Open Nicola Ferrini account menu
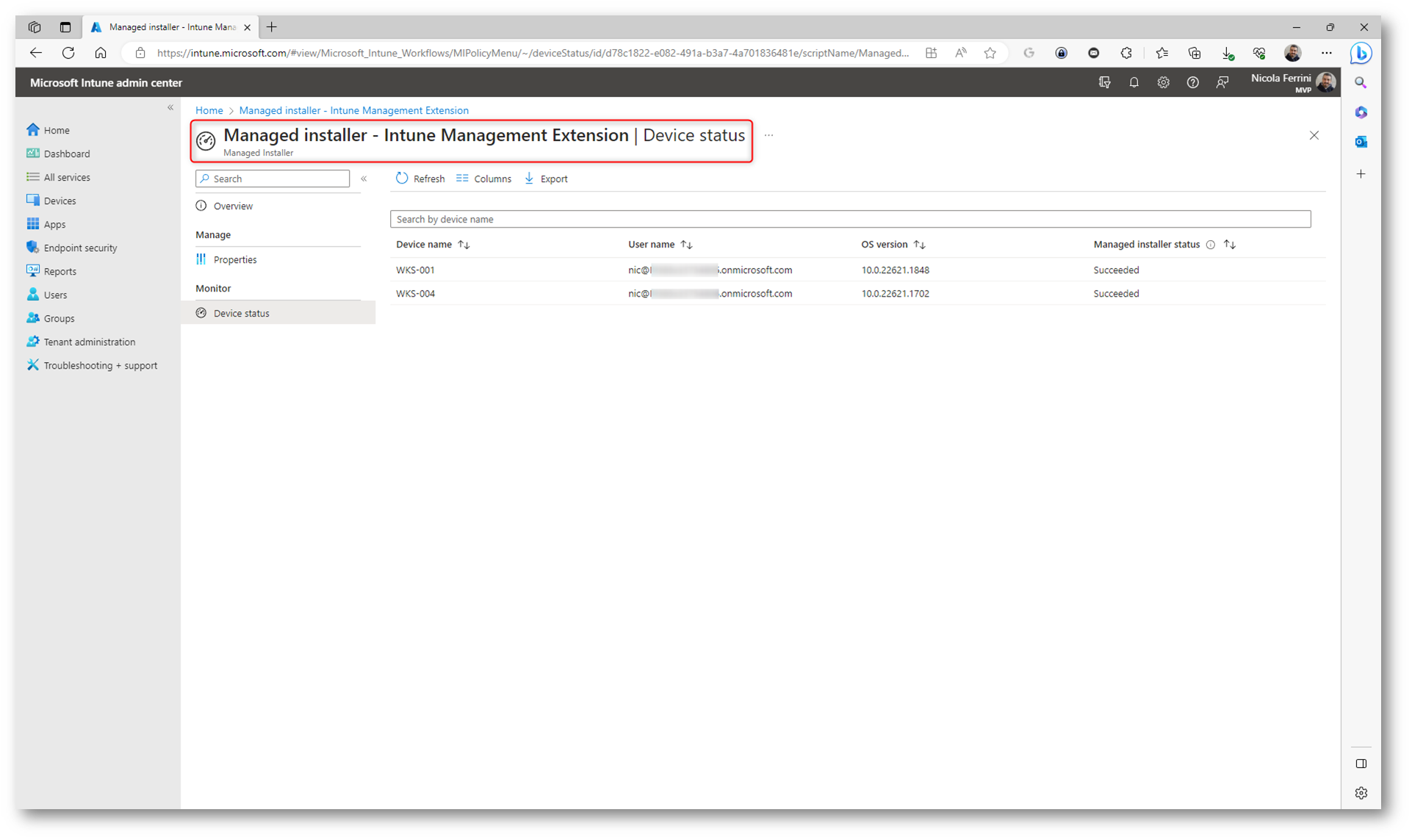The image size is (1412, 840). click(x=1292, y=83)
